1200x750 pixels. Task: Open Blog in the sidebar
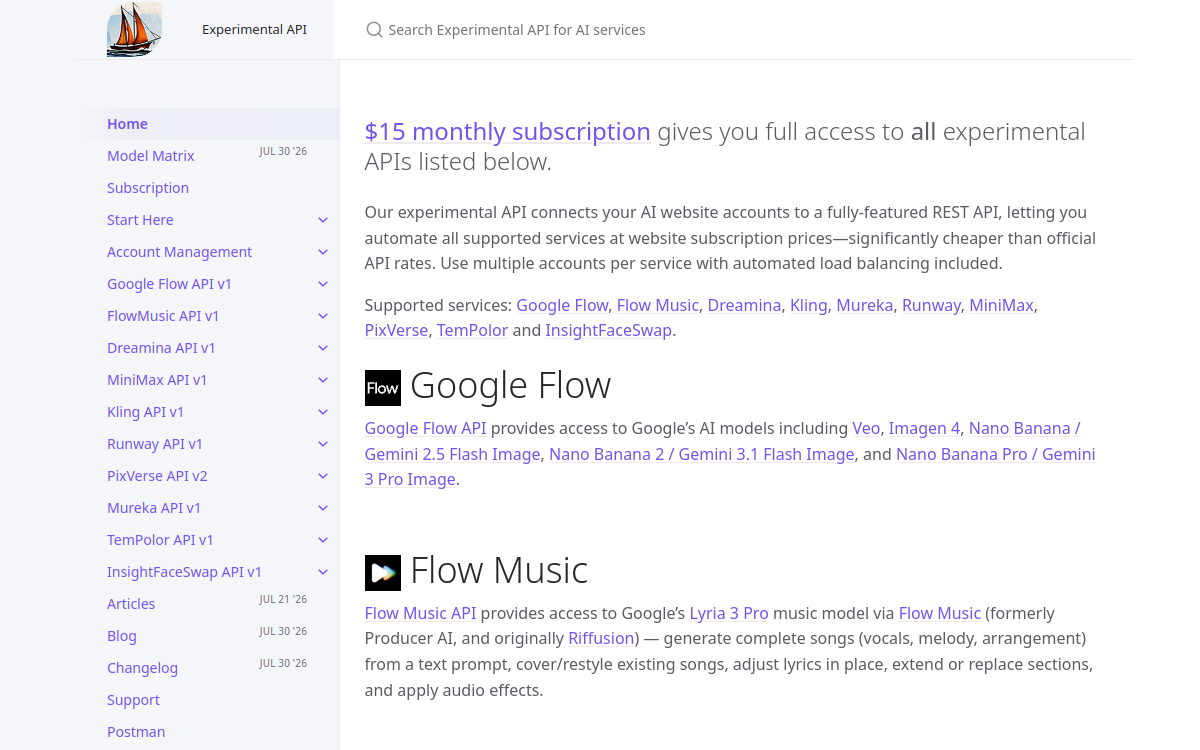[122, 636]
